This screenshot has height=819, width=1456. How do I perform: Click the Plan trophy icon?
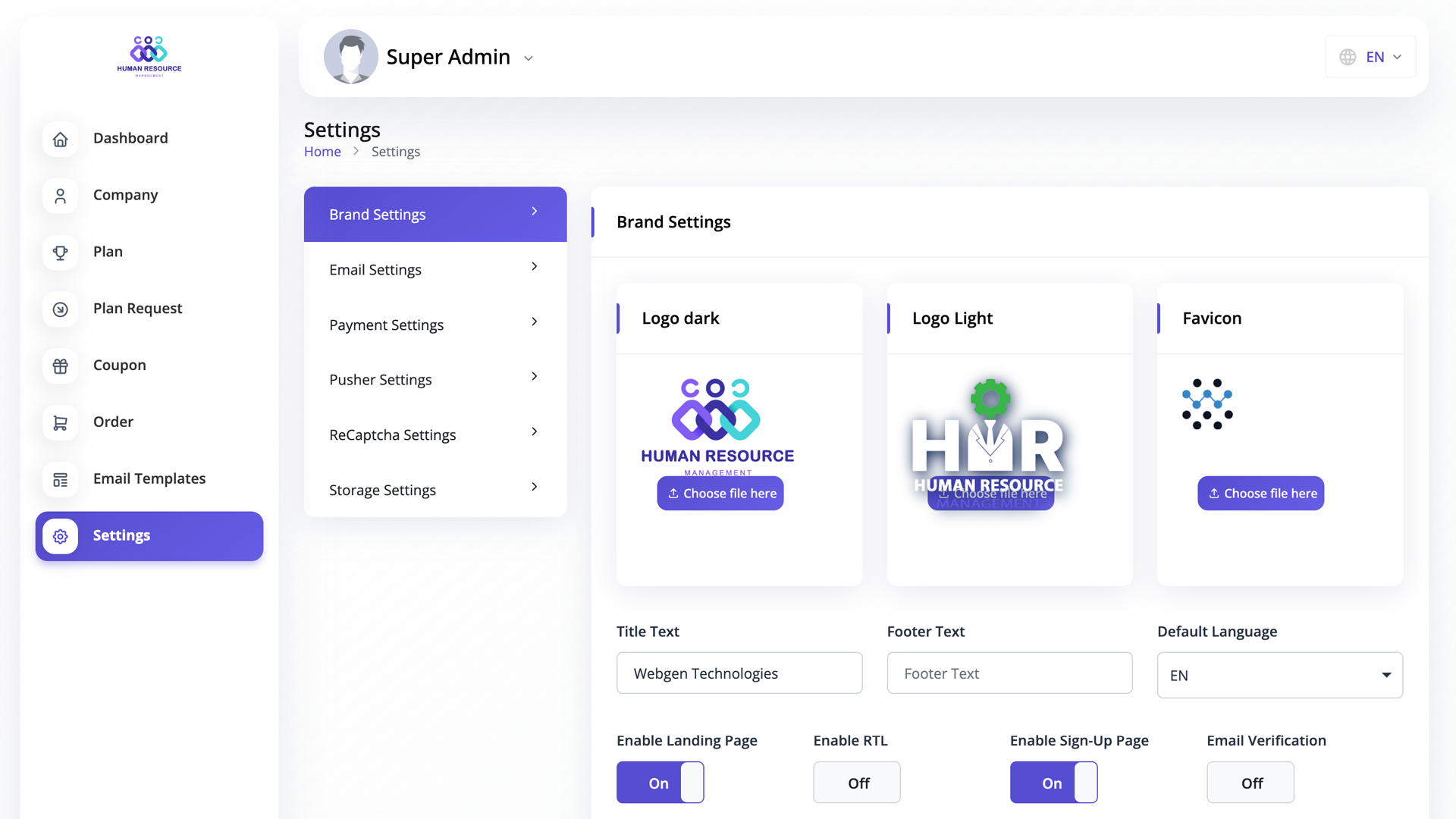coord(61,253)
